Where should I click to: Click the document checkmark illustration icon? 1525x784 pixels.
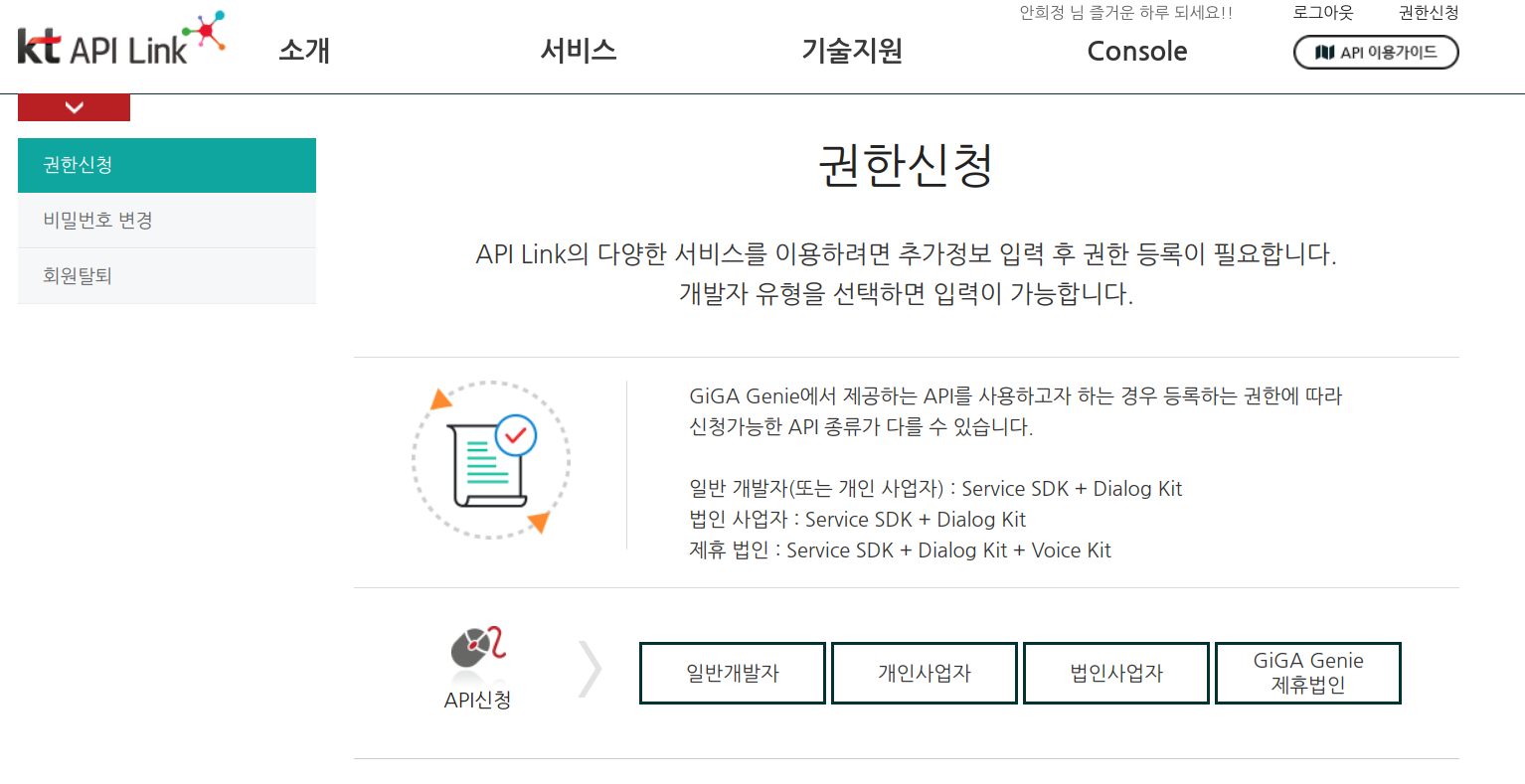click(491, 460)
